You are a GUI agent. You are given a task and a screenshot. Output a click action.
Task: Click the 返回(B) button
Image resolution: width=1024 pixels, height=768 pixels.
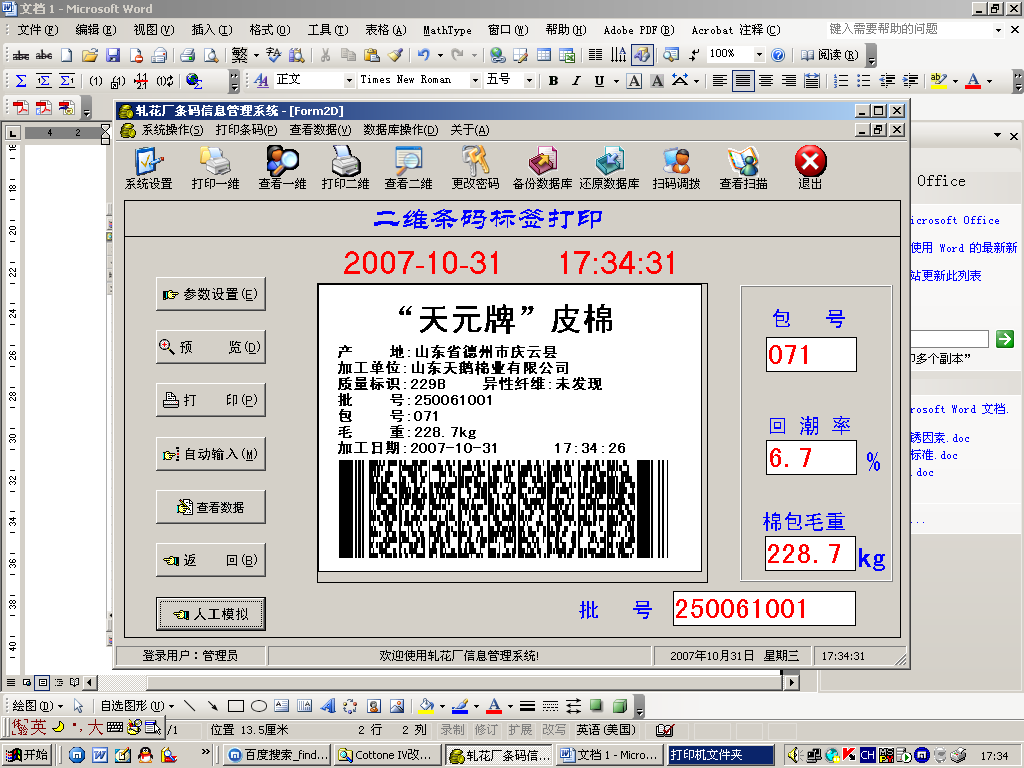(x=210, y=560)
